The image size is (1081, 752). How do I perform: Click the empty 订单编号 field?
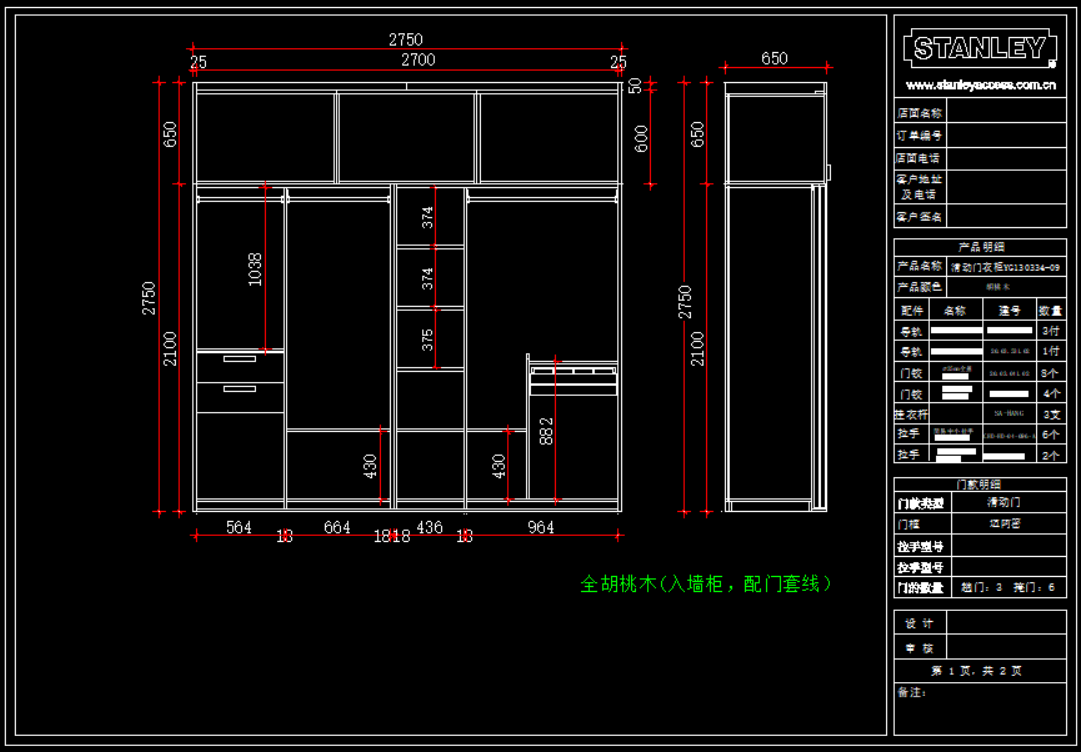tap(1004, 135)
